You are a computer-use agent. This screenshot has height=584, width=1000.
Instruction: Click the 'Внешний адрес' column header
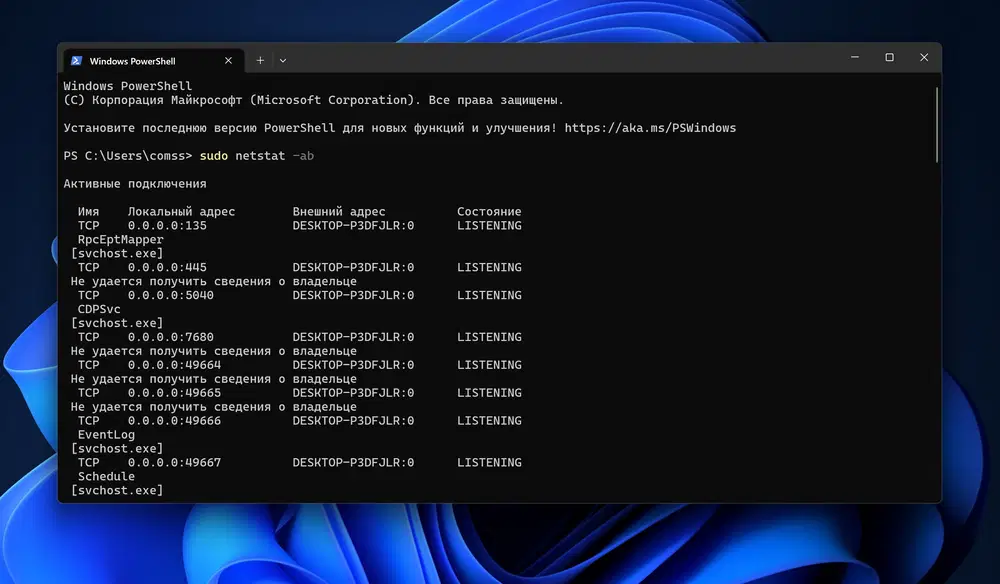click(339, 211)
